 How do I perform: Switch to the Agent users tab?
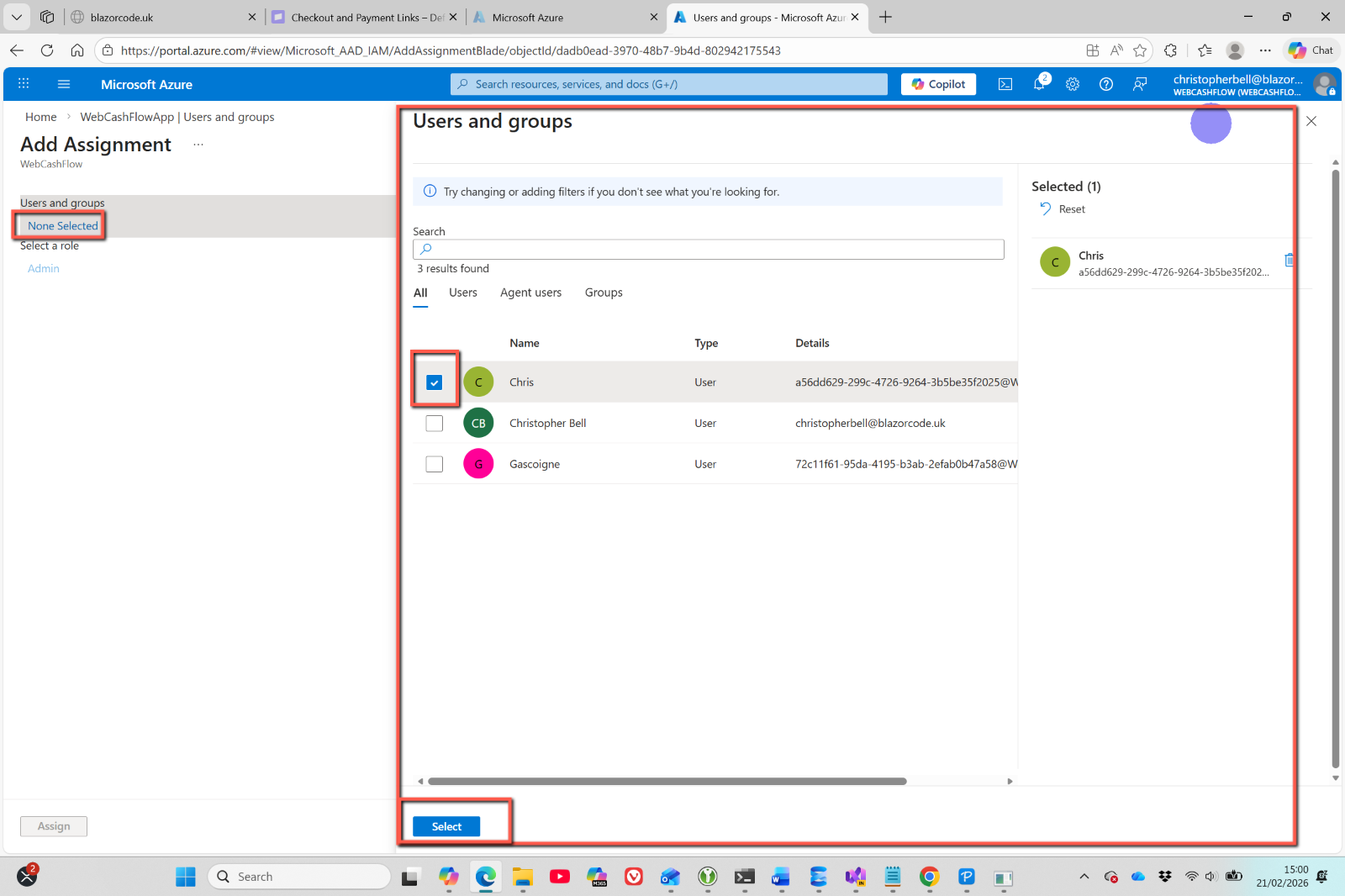click(x=530, y=293)
